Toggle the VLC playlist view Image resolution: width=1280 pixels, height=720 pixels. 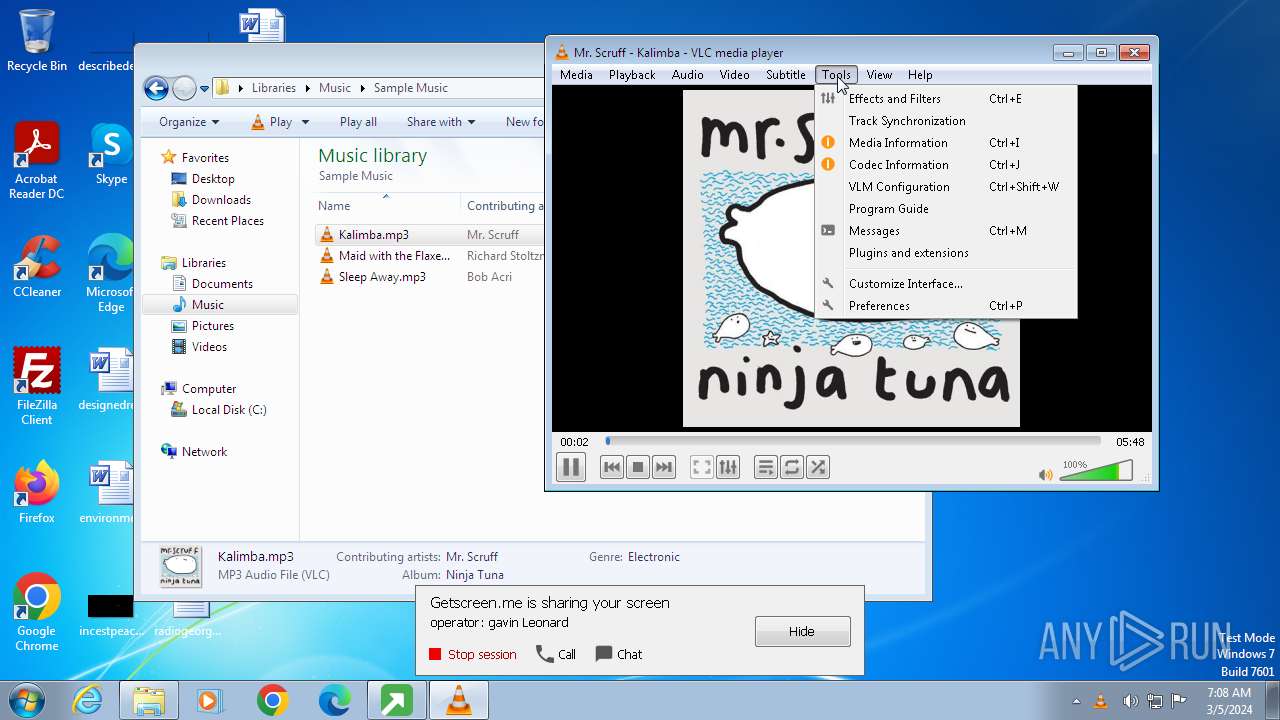pyautogui.click(x=766, y=467)
